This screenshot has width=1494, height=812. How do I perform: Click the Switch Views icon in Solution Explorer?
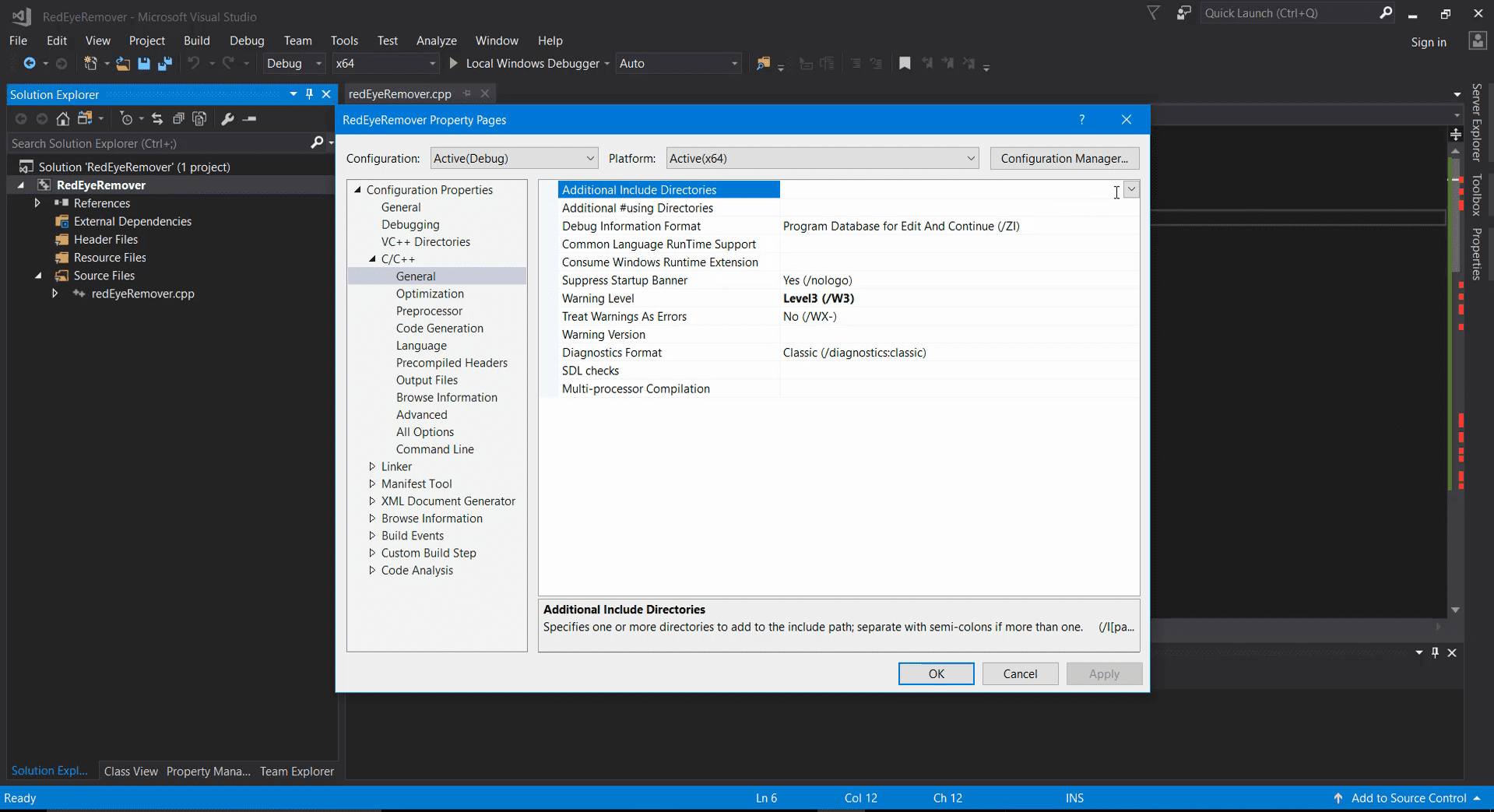pos(85,118)
